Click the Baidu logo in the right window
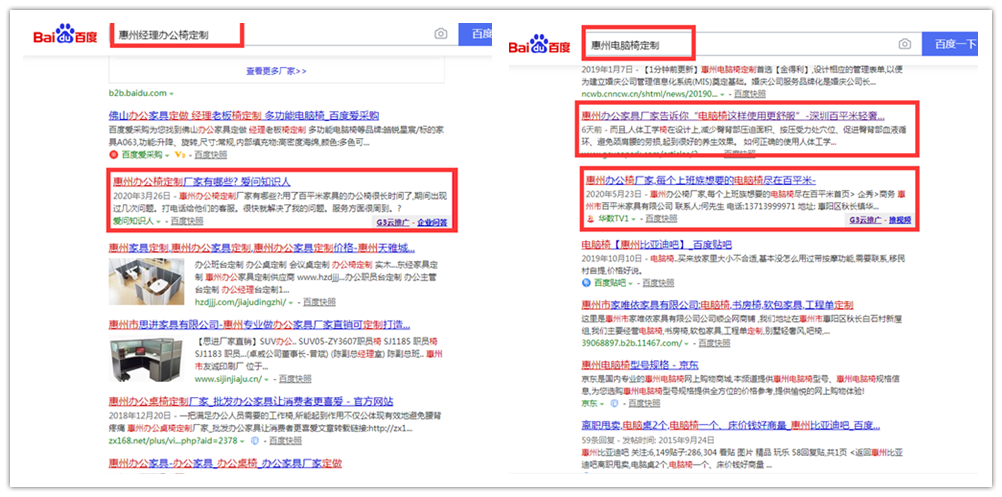Screen dimensions: 1002x497 (539, 45)
